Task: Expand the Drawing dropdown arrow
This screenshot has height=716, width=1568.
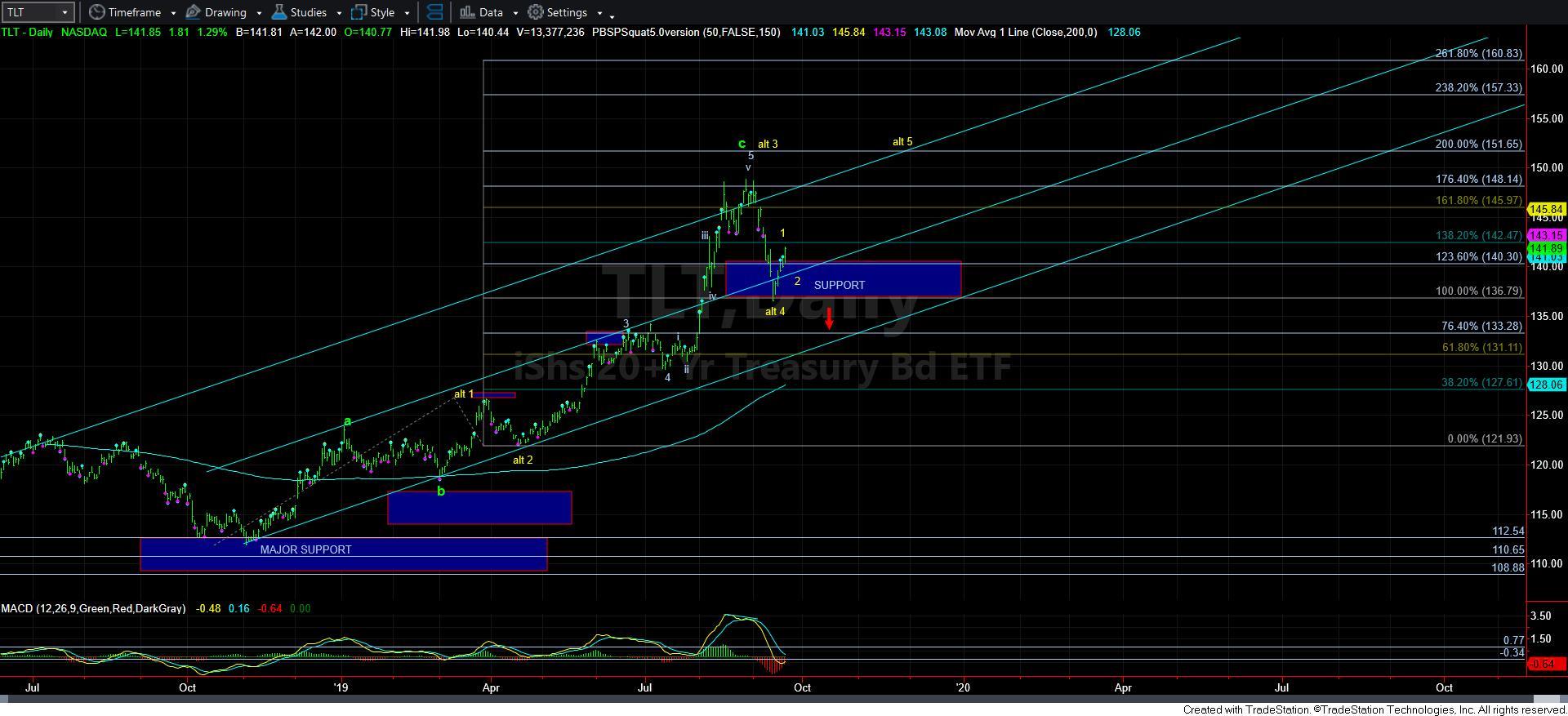Action: point(259,13)
